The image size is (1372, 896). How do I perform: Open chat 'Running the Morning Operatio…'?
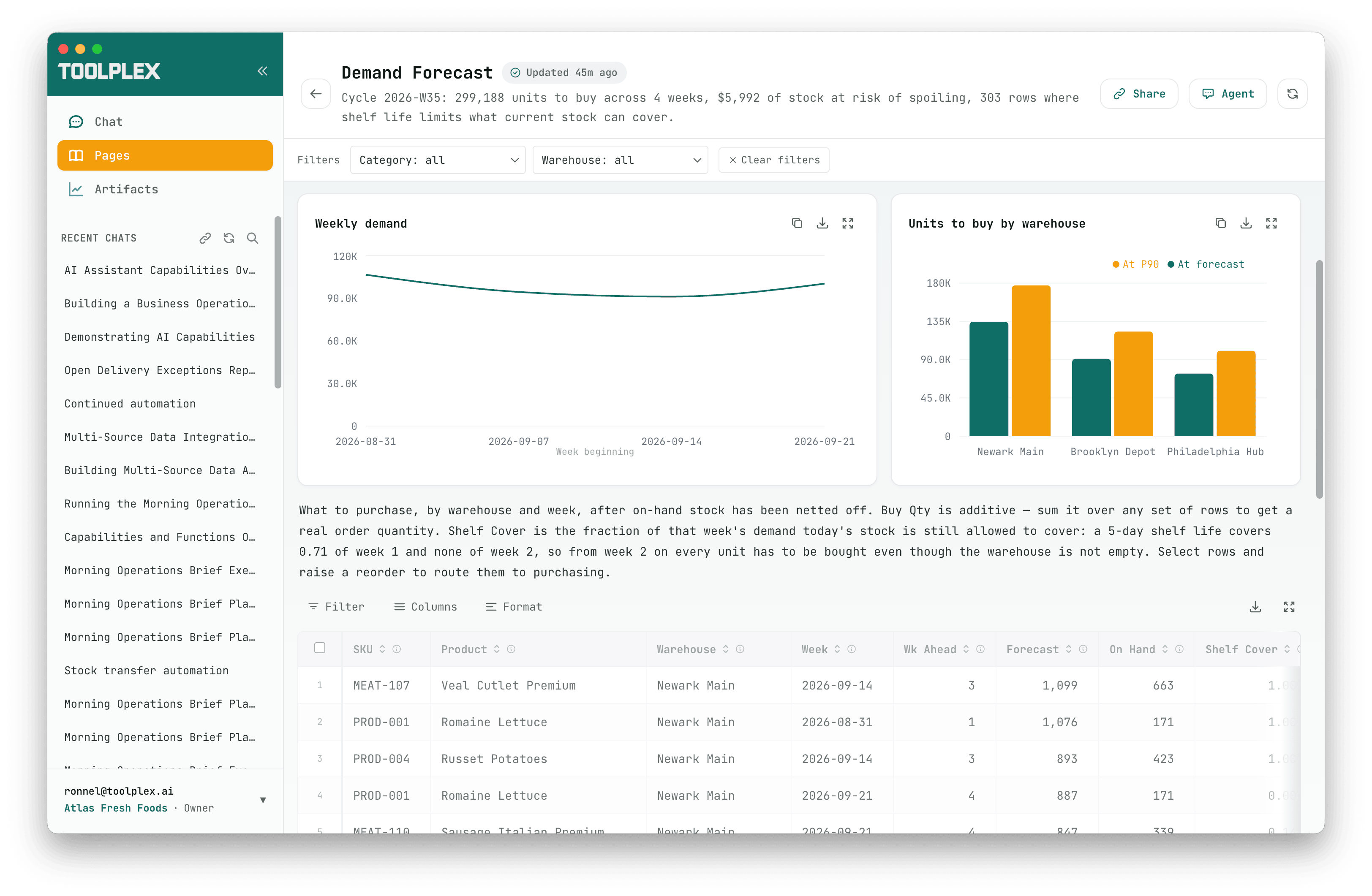pos(160,504)
